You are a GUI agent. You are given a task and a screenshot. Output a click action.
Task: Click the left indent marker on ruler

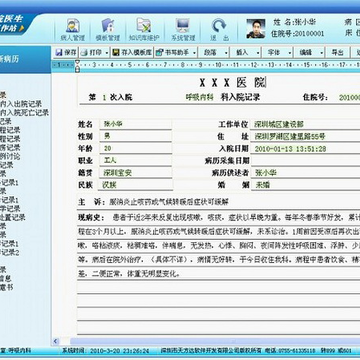[x=78, y=69]
